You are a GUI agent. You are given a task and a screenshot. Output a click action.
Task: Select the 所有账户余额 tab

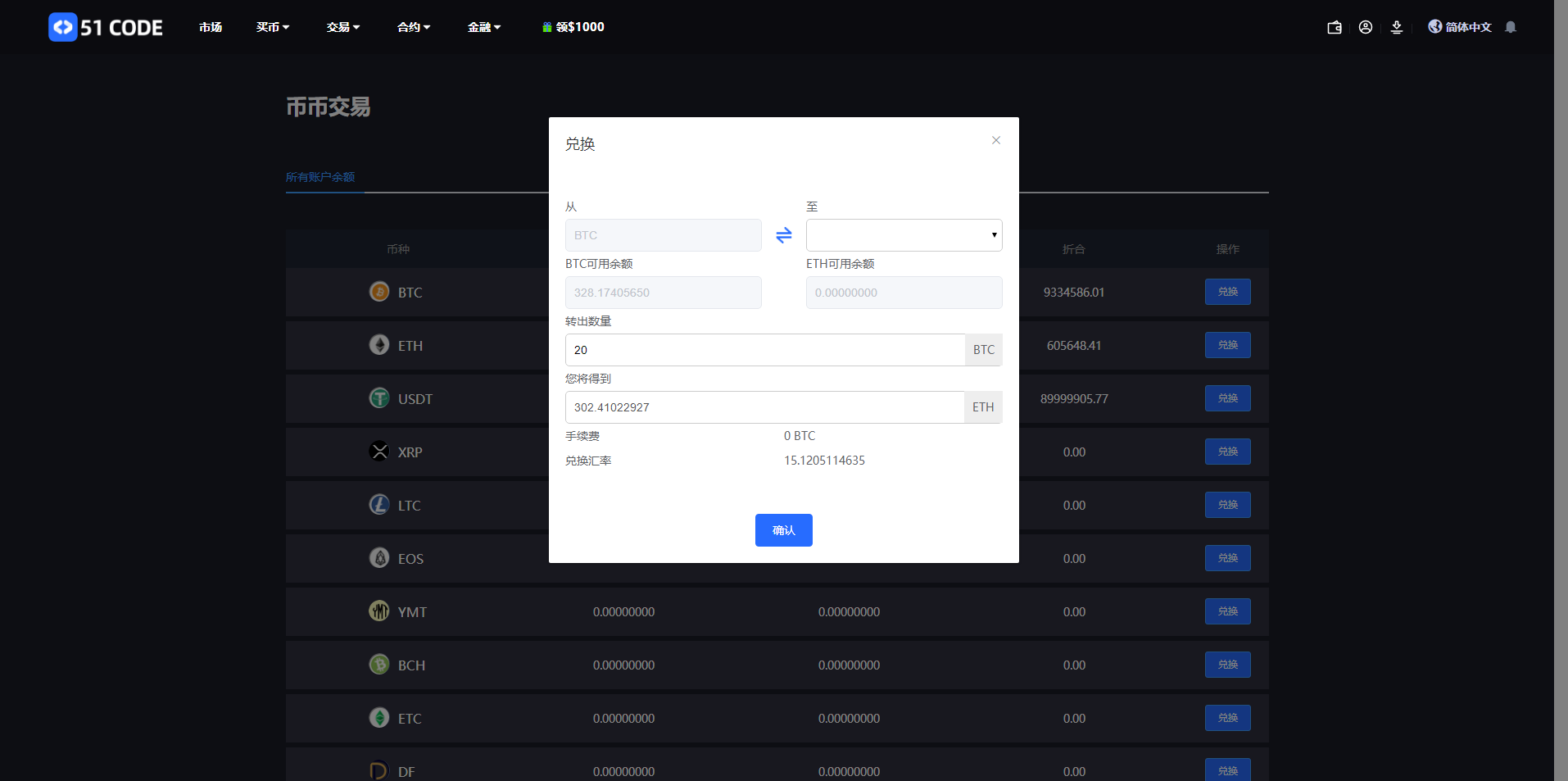pyautogui.click(x=320, y=177)
